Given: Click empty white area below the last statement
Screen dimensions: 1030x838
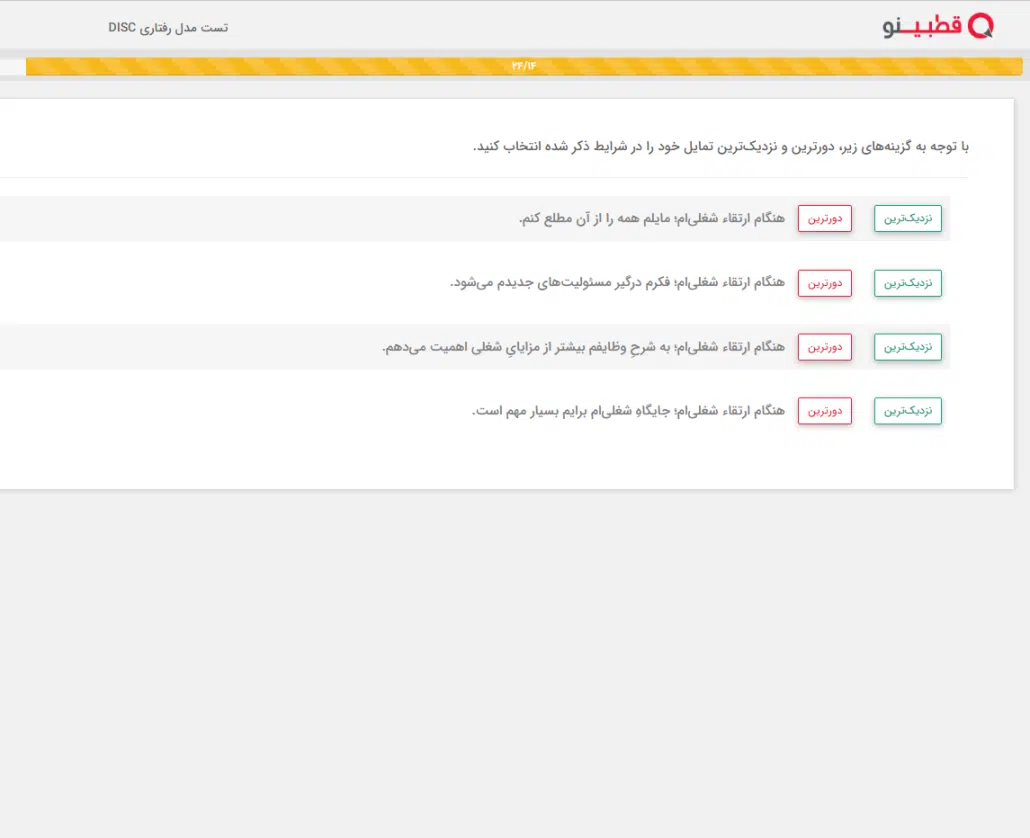Looking at the screenshot, I should pos(500,458).
